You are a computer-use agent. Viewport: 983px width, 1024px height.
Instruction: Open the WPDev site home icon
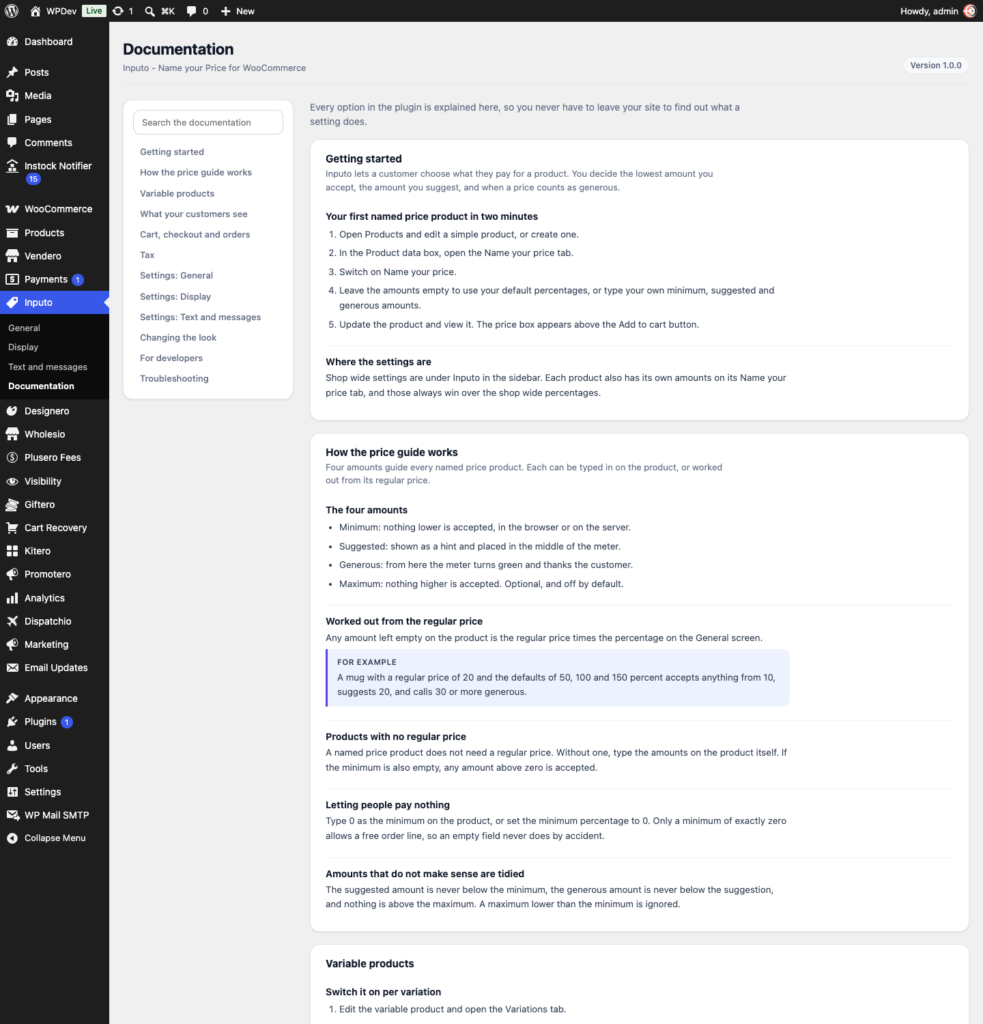coord(35,11)
